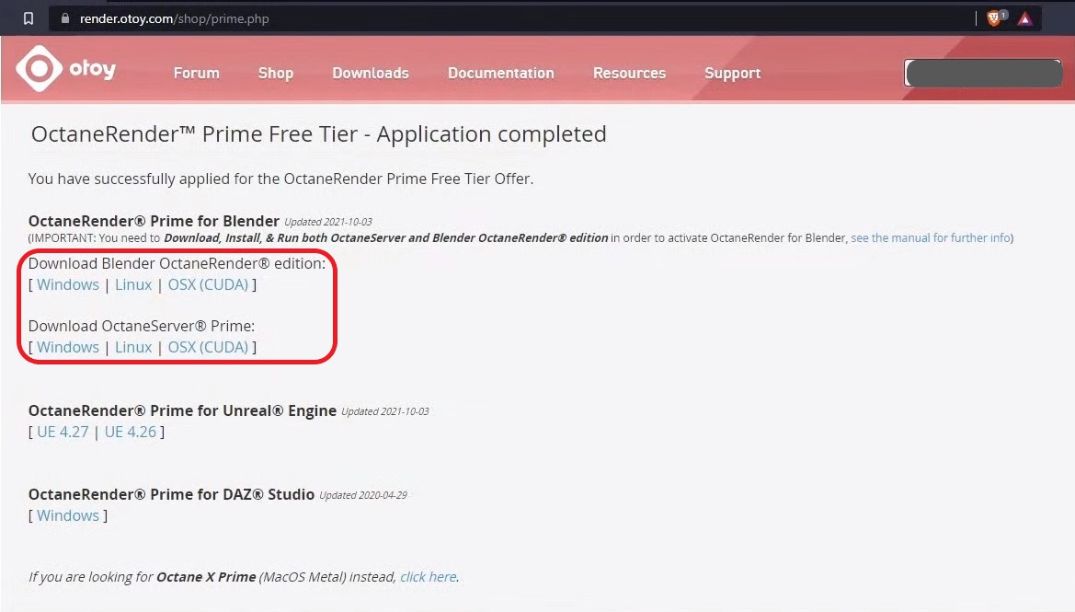1075x612 pixels.
Task: Download the DAZ Studio Windows version
Action: 68,516
